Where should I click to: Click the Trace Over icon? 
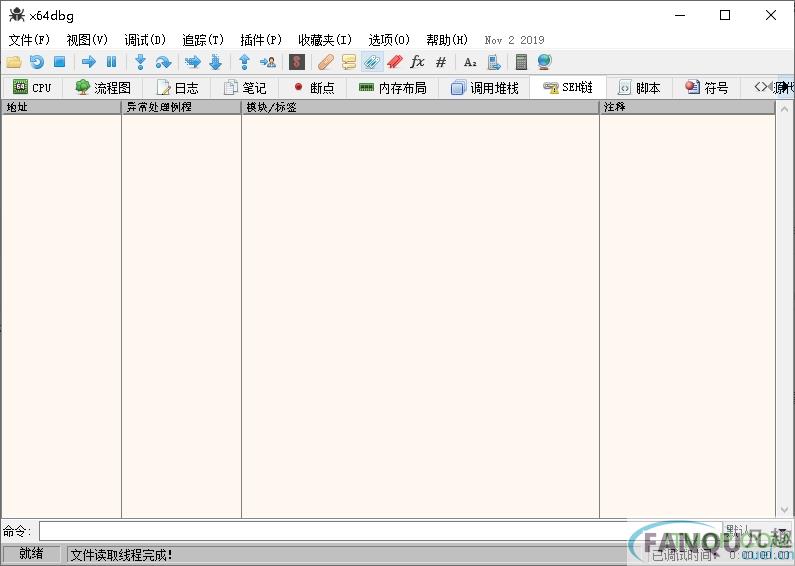pyautogui.click(x=215, y=62)
